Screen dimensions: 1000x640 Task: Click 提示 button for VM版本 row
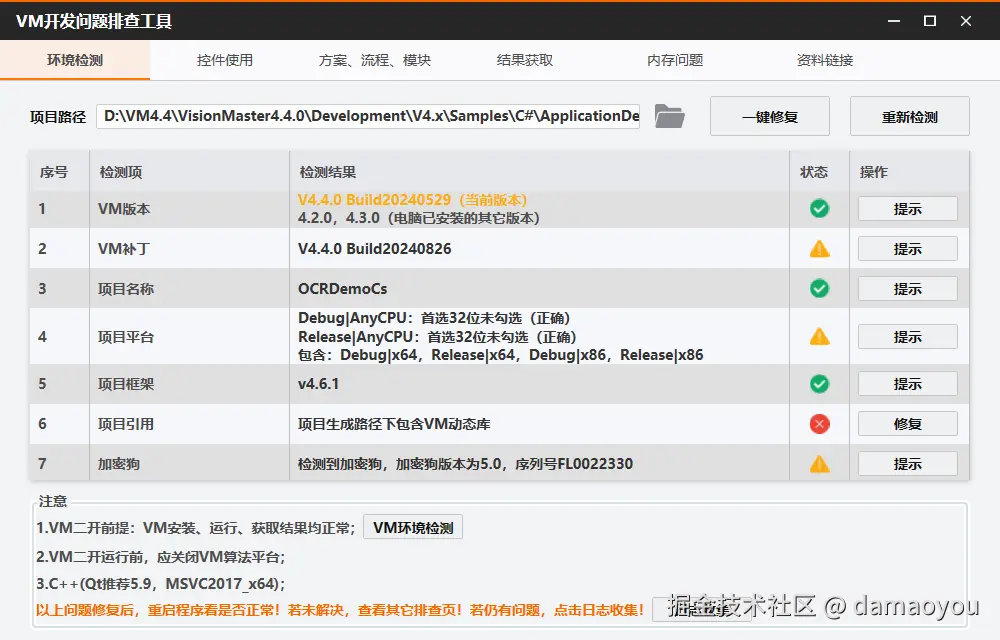(908, 208)
